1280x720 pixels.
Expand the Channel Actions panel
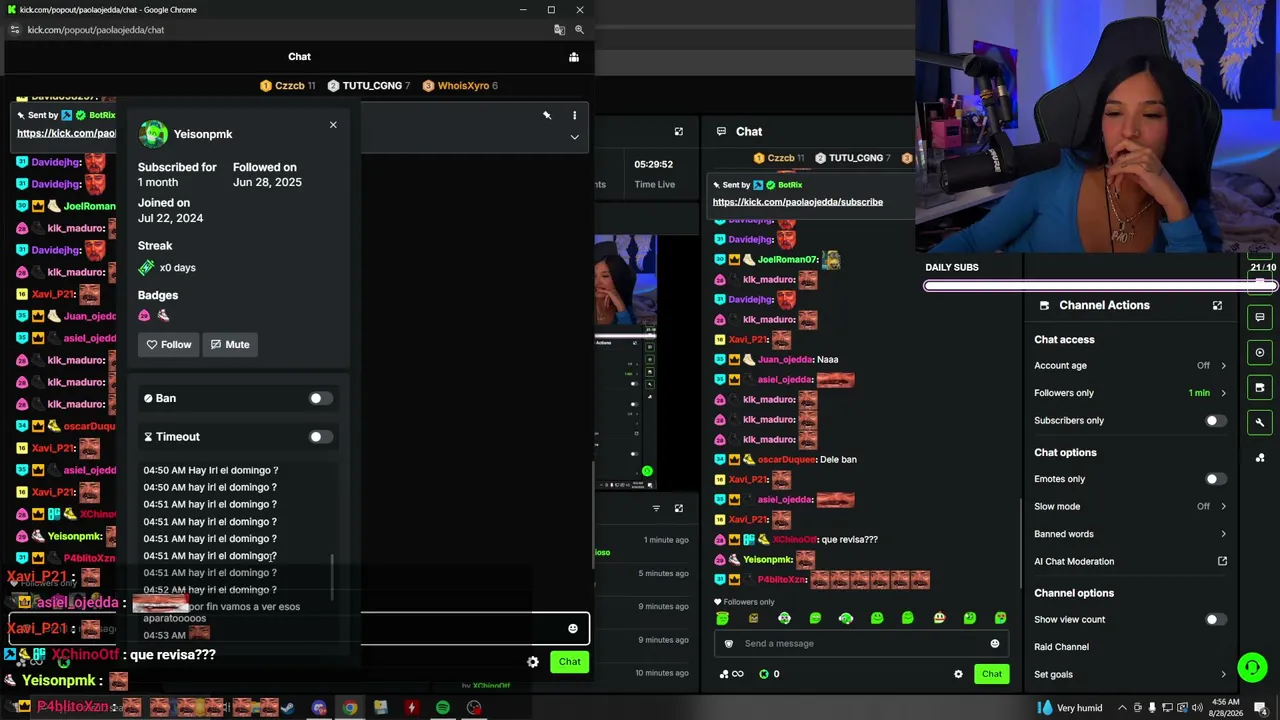pyautogui.click(x=1217, y=306)
